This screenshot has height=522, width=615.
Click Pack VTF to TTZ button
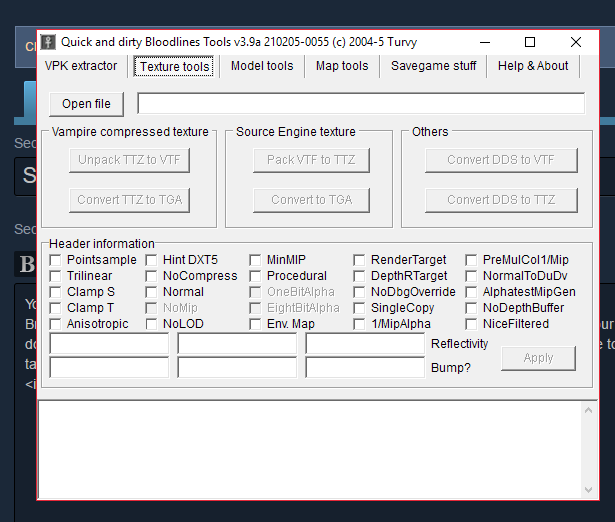311,160
